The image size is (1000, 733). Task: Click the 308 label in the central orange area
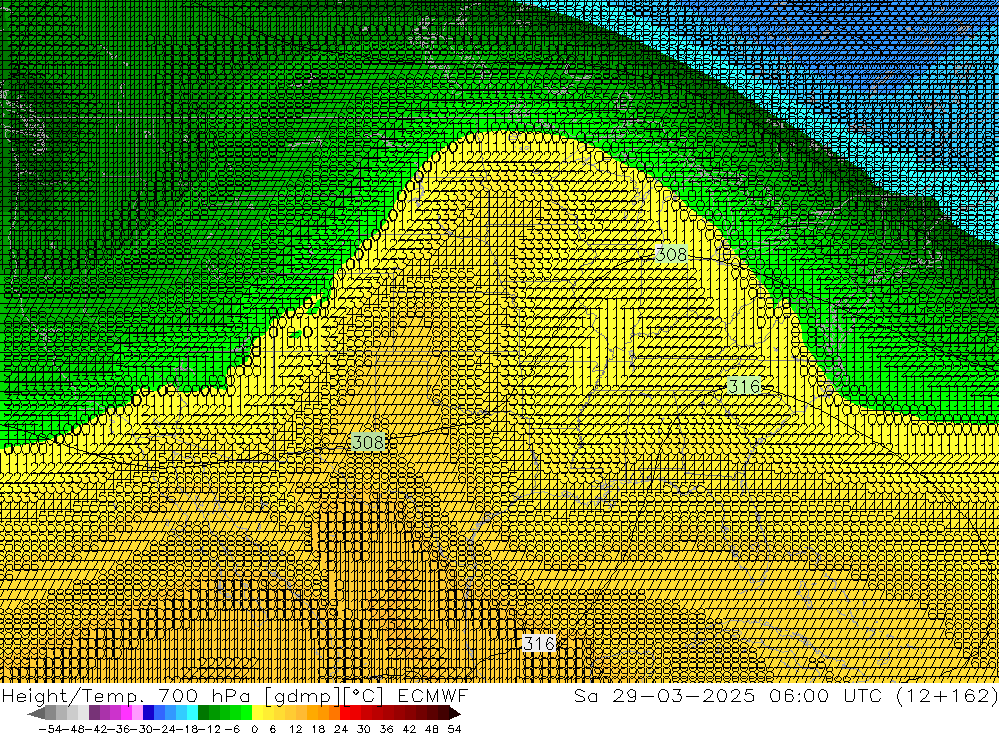(x=368, y=442)
